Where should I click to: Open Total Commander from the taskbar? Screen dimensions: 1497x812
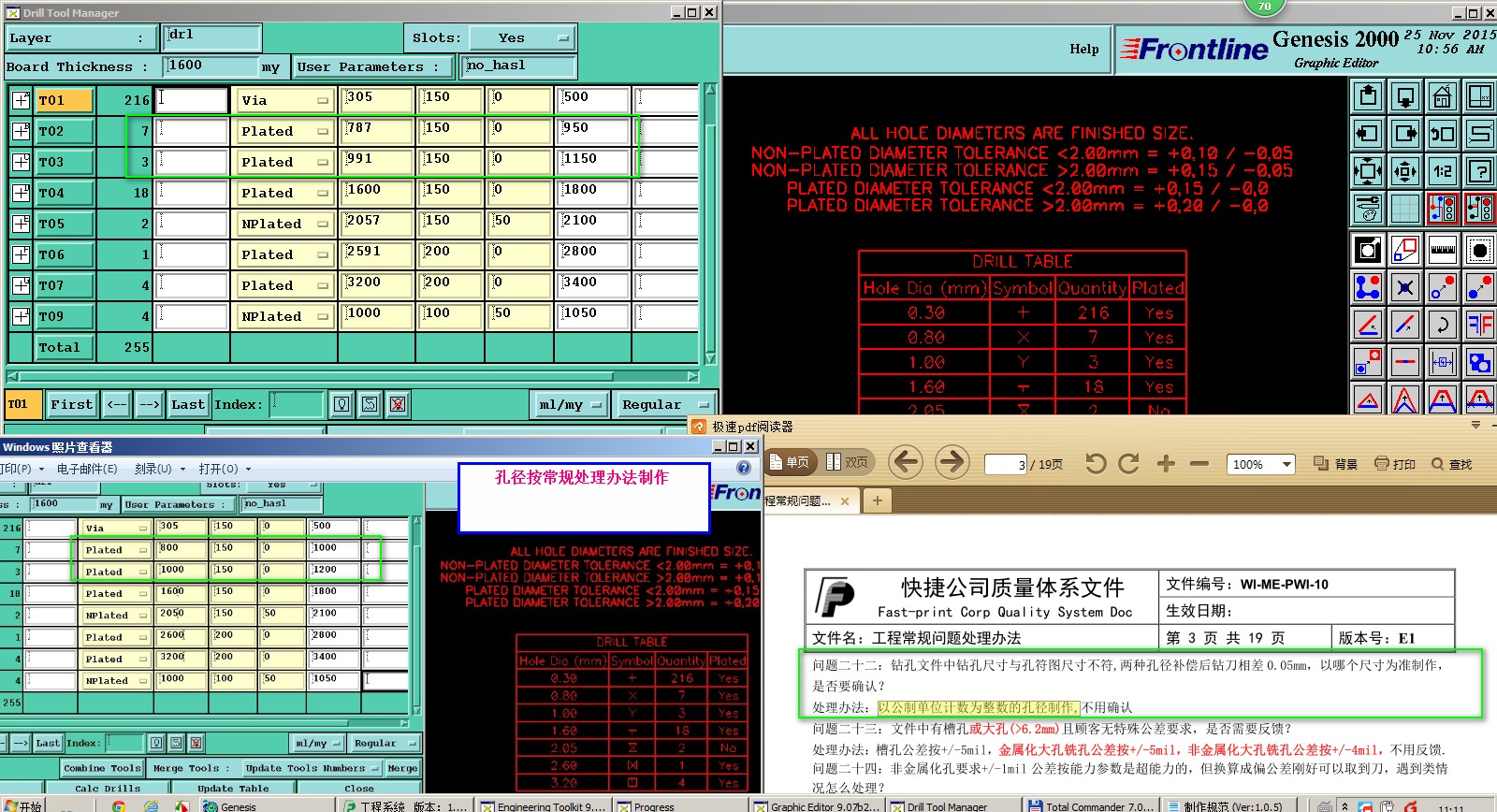click(x=1091, y=805)
